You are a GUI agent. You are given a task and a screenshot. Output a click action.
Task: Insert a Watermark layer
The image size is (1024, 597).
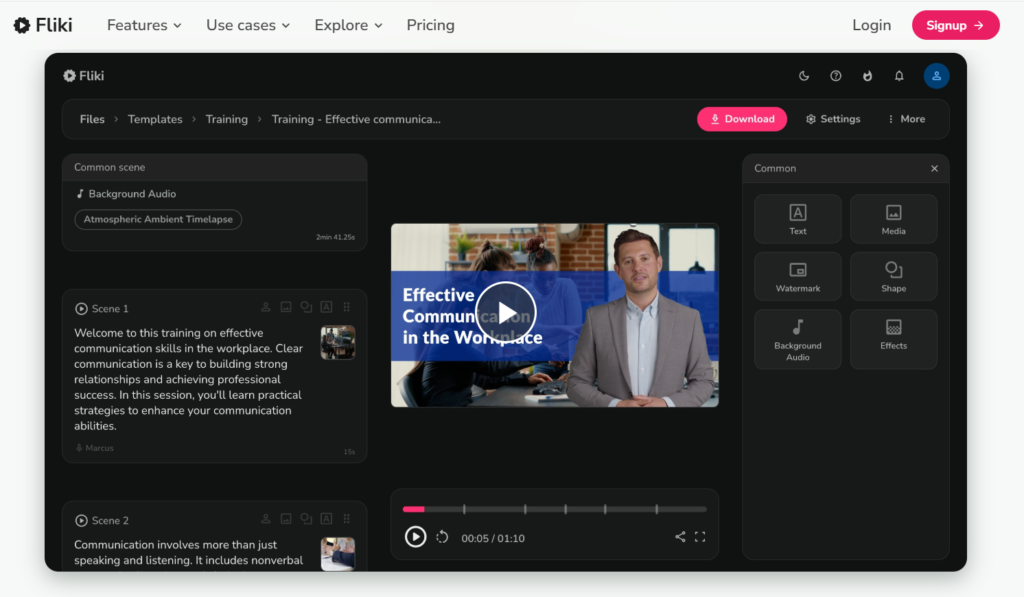(797, 276)
